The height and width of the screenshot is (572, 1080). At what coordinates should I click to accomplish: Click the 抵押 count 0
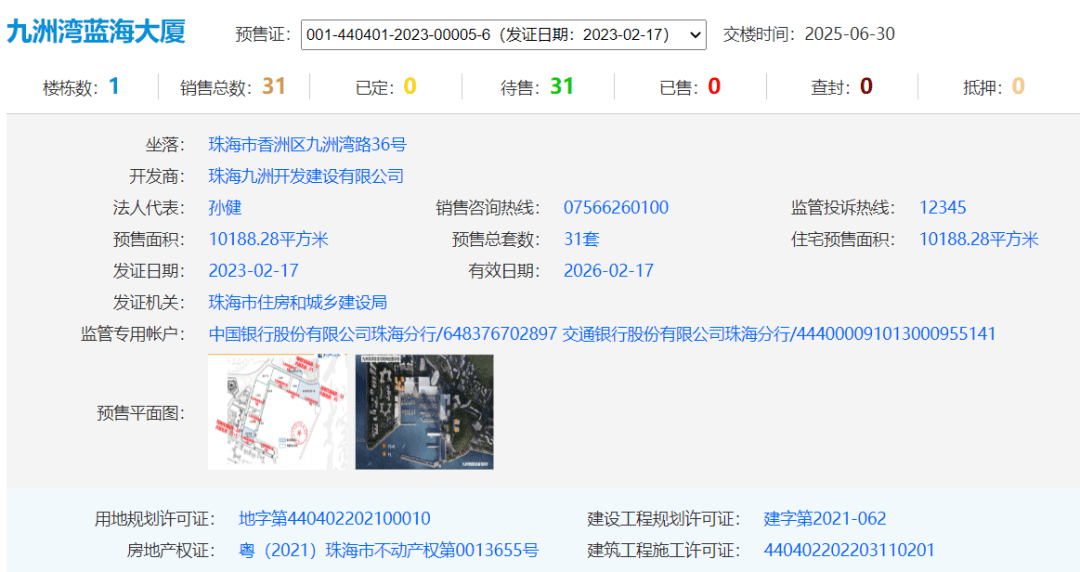click(x=1018, y=86)
